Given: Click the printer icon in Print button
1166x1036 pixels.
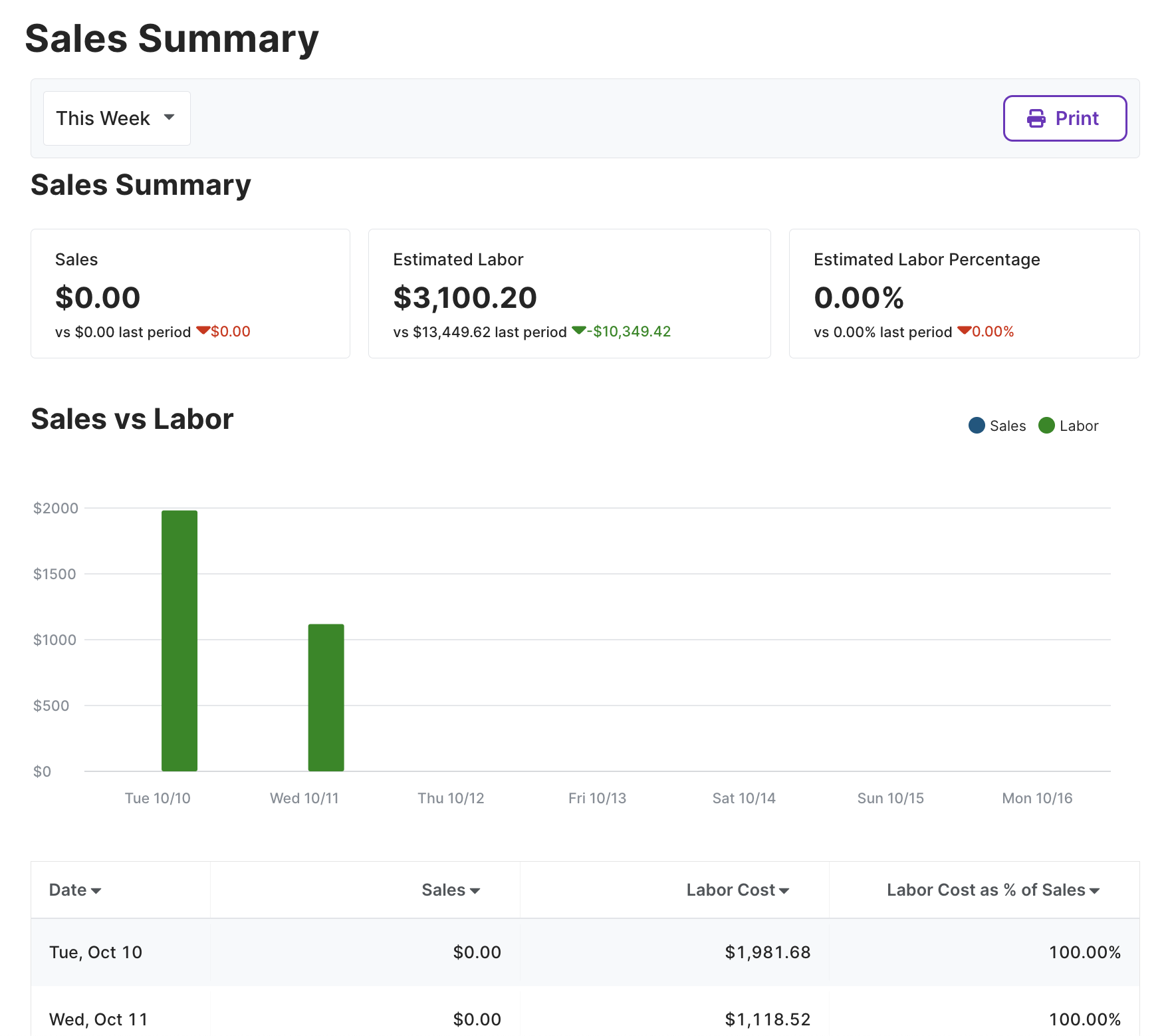Looking at the screenshot, I should pos(1036,118).
